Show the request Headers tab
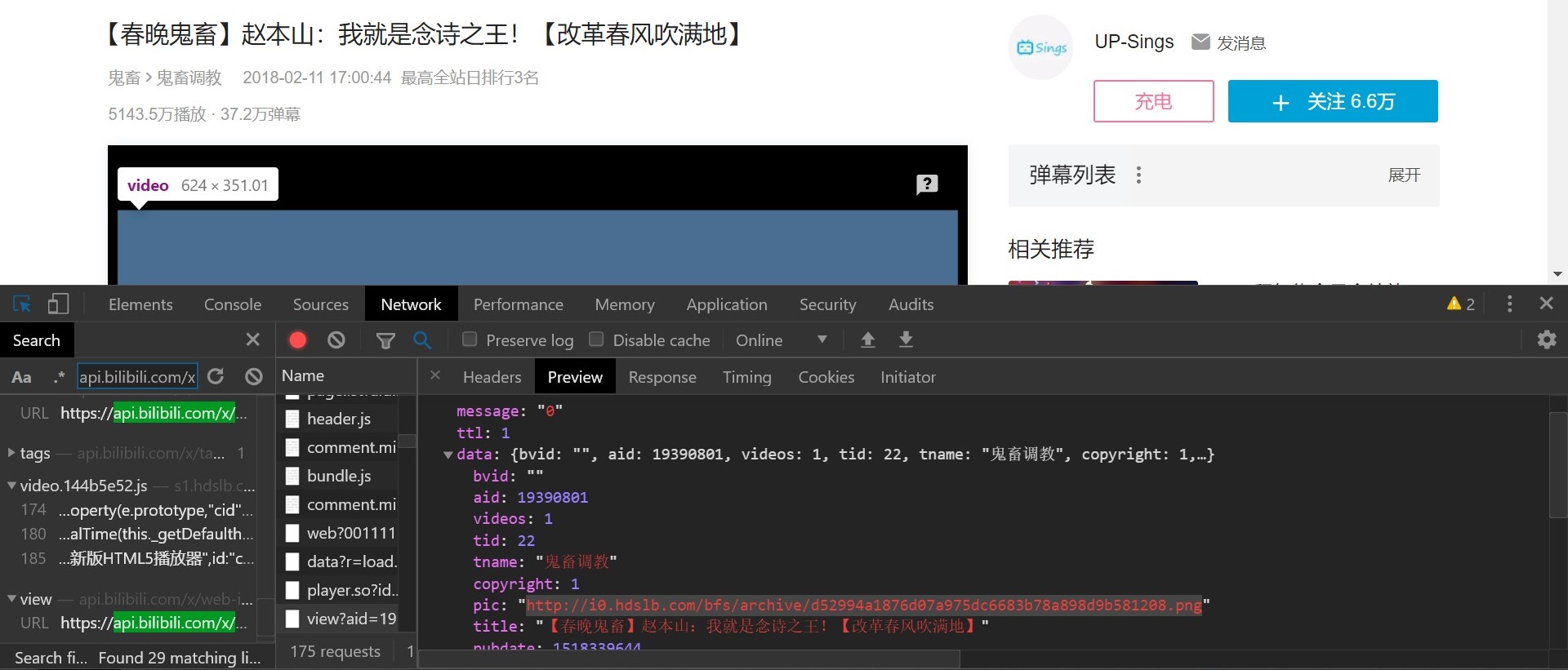The image size is (1568, 670). (492, 377)
